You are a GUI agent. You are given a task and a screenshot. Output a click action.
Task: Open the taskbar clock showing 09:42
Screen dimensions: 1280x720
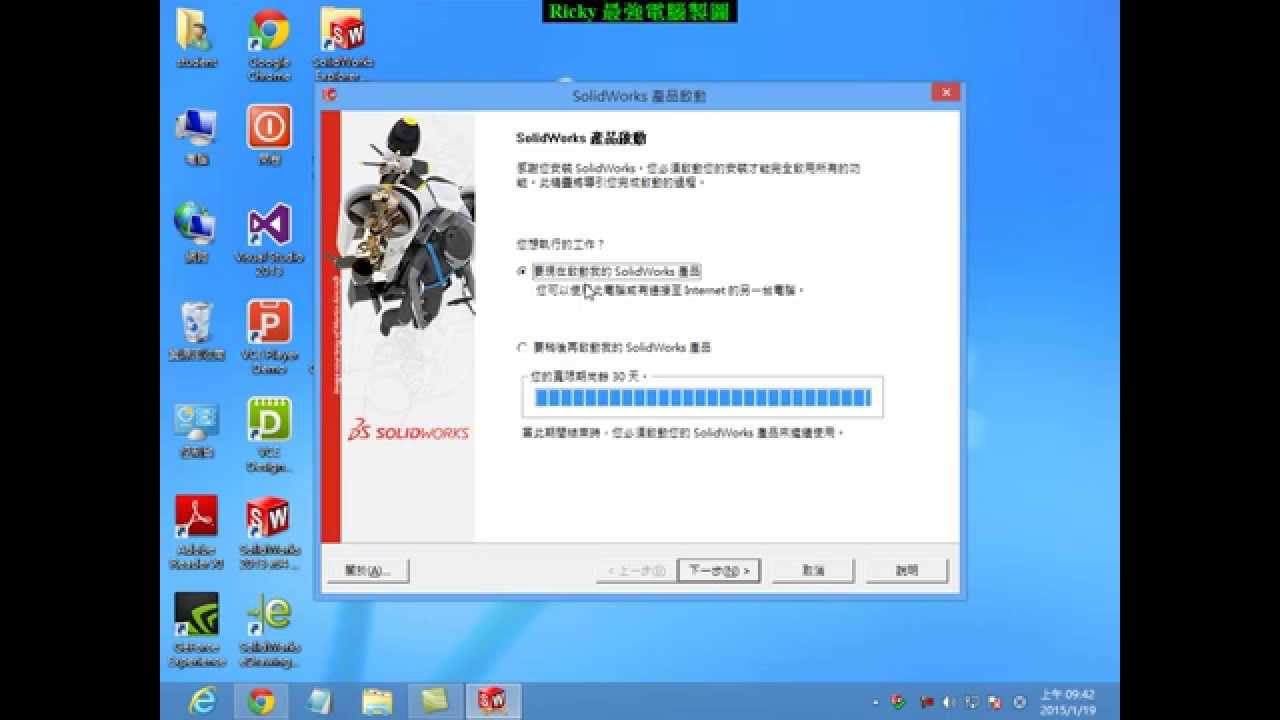pyautogui.click(x=1066, y=701)
